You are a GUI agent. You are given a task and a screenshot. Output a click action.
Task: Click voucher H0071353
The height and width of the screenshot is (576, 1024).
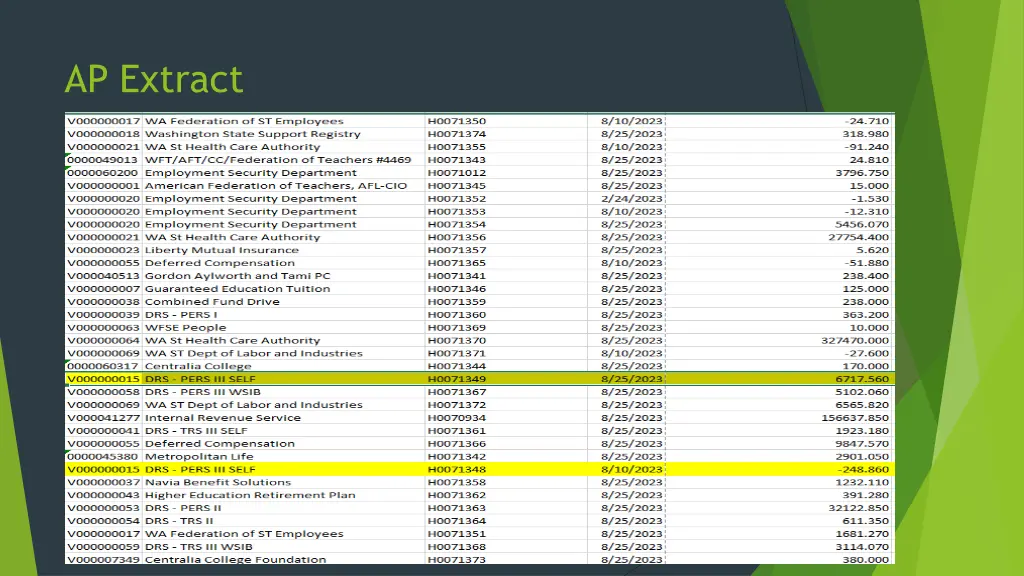[x=456, y=212]
